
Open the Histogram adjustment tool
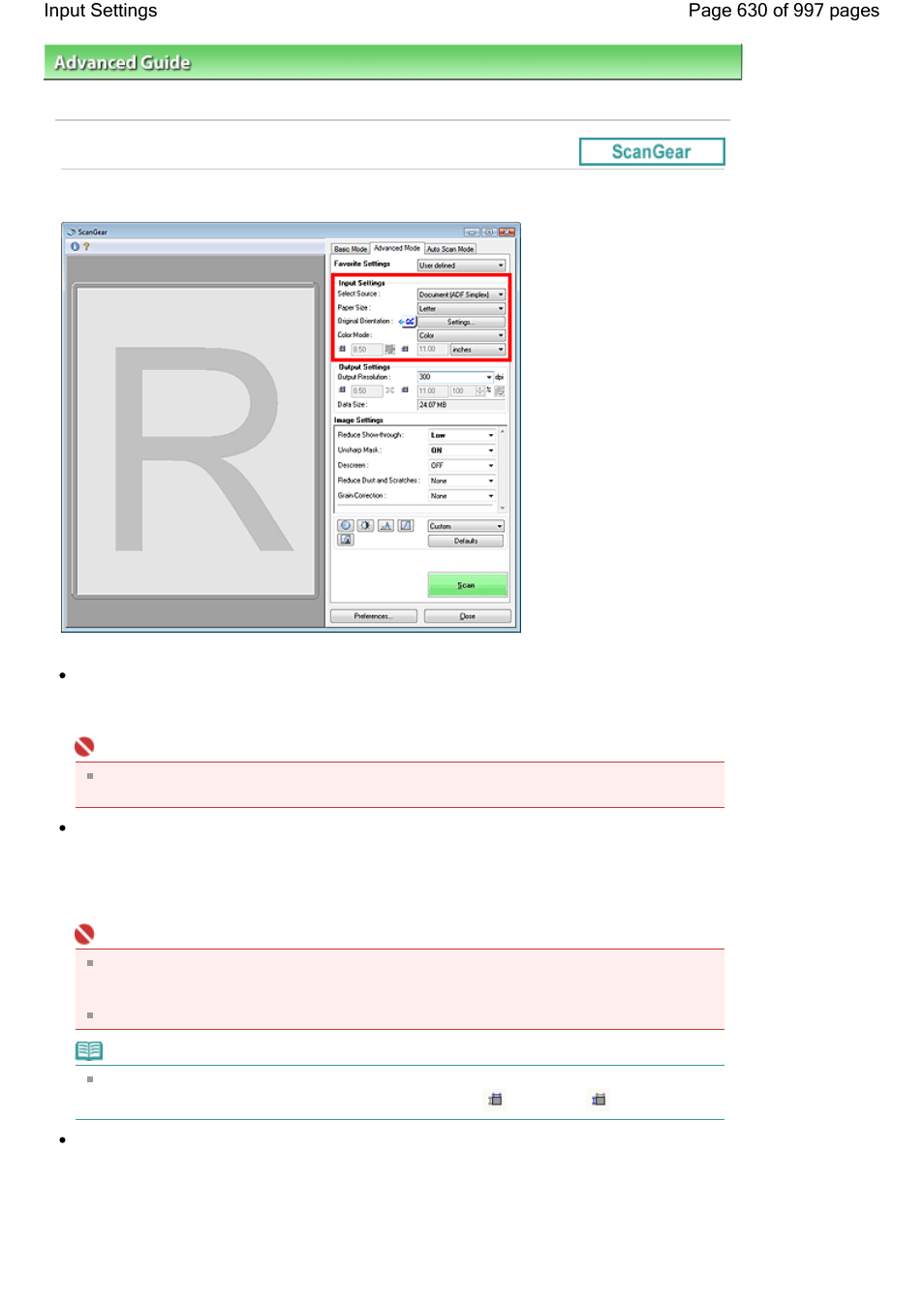[385, 526]
